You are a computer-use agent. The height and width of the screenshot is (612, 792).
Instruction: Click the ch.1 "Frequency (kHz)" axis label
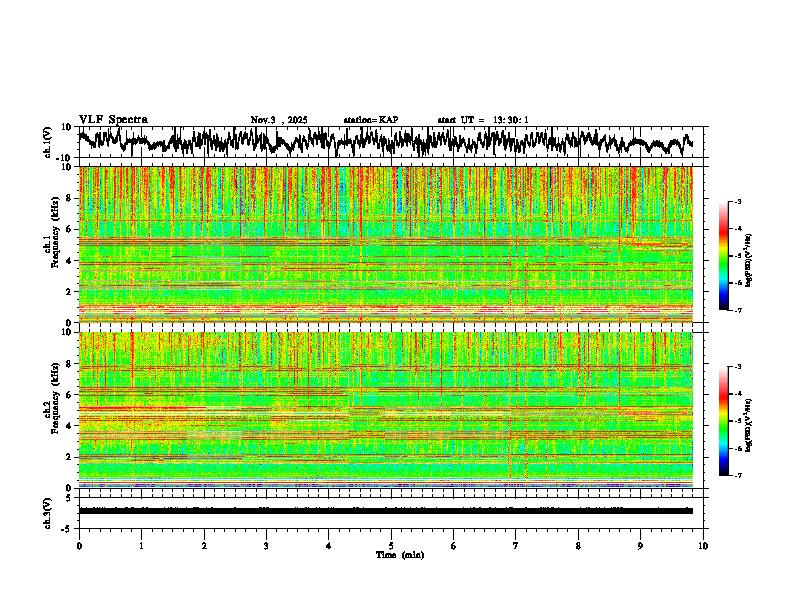55,232
